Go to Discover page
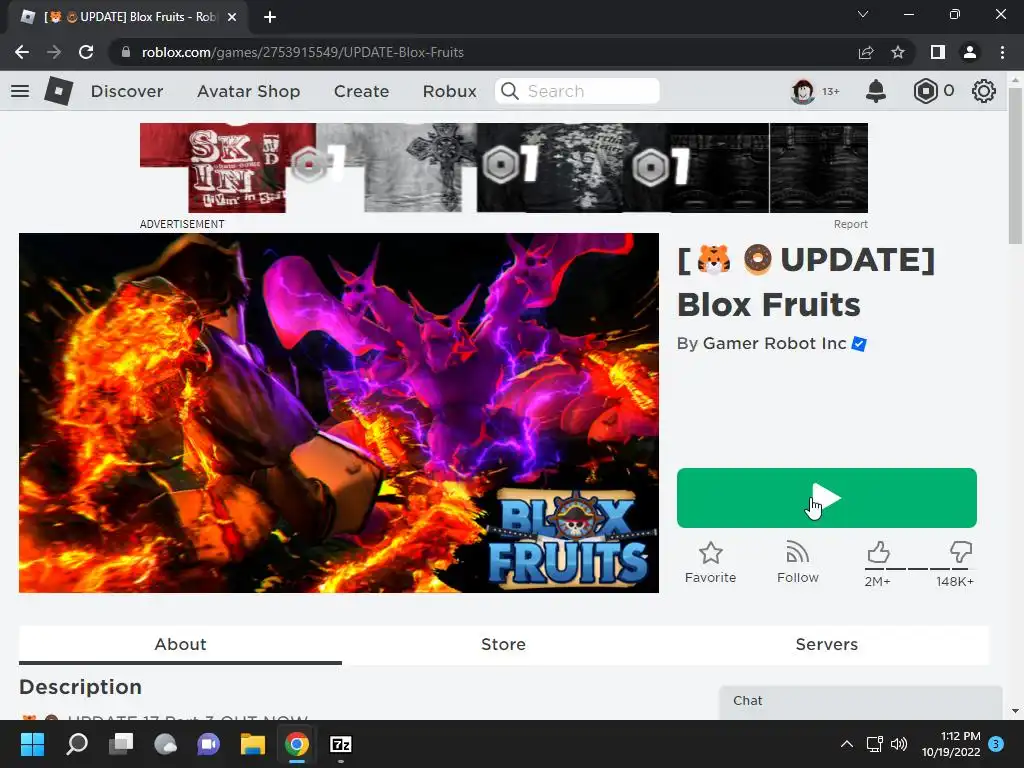The image size is (1024, 768). point(127,91)
